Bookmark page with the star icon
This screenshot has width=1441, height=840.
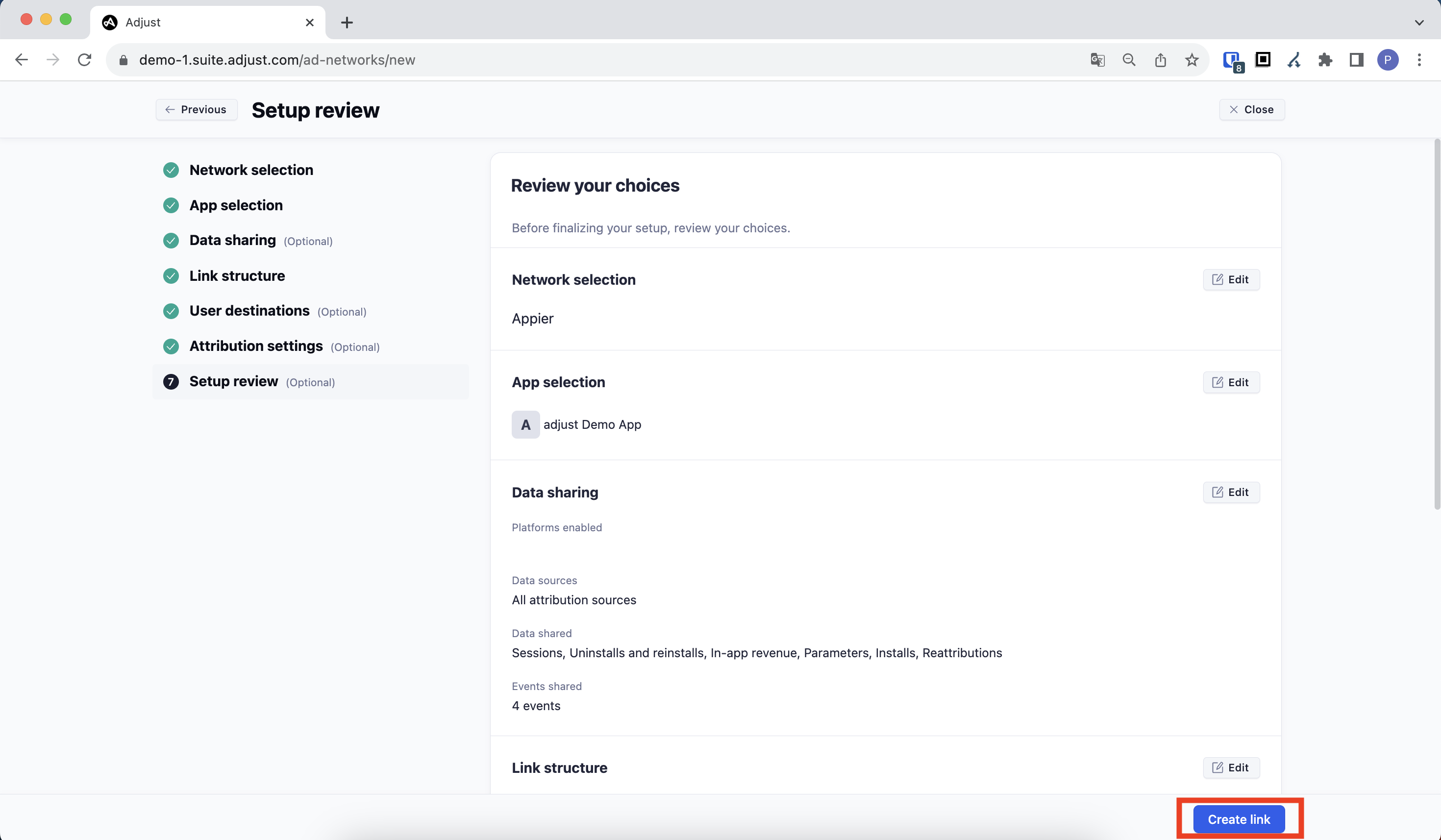coord(1192,60)
